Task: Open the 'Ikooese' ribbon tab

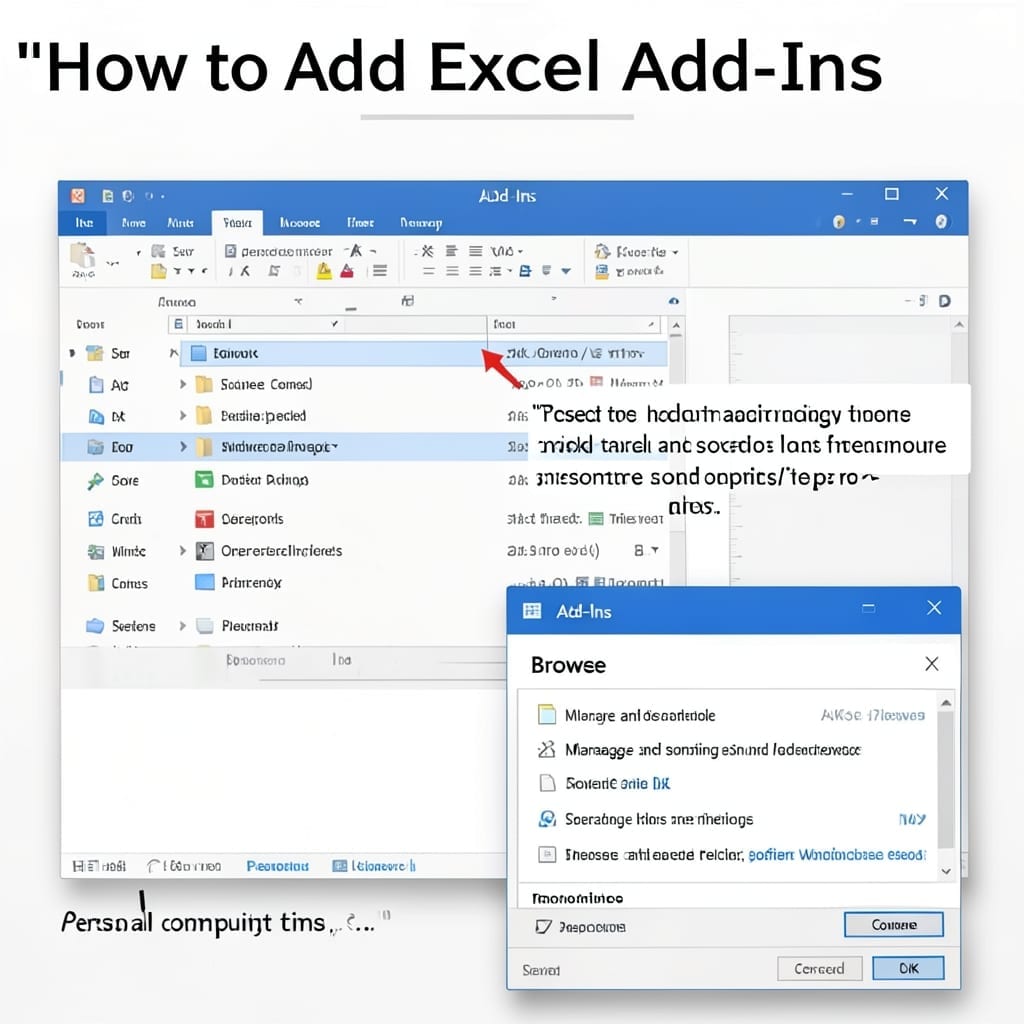Action: 300,223
